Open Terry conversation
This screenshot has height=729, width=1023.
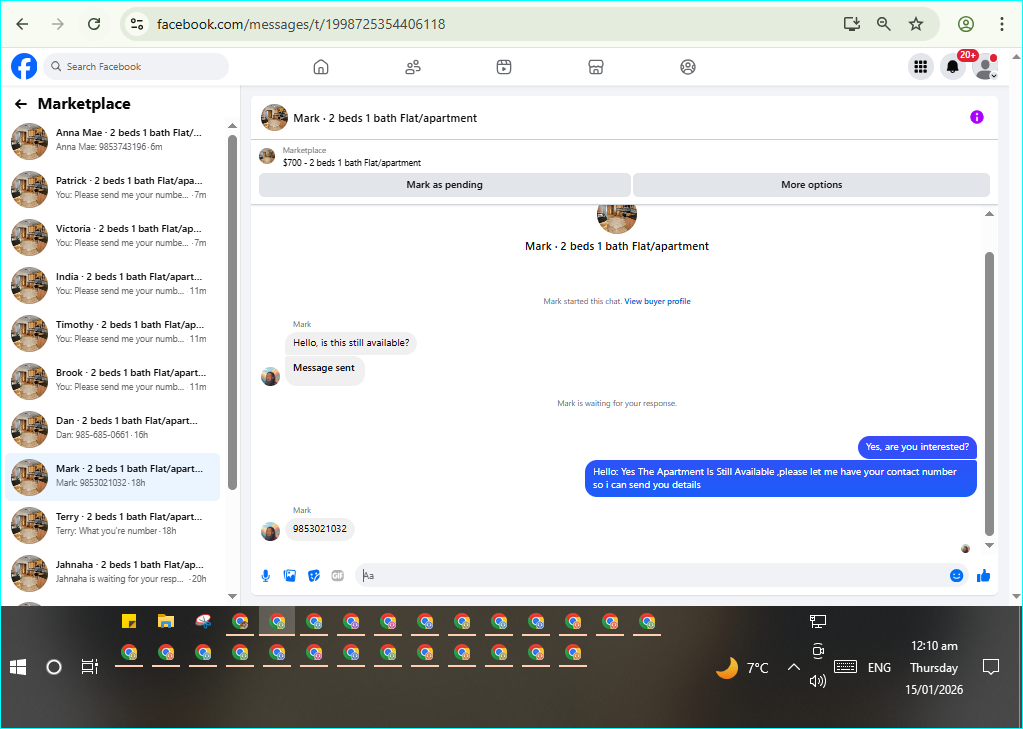[113, 525]
